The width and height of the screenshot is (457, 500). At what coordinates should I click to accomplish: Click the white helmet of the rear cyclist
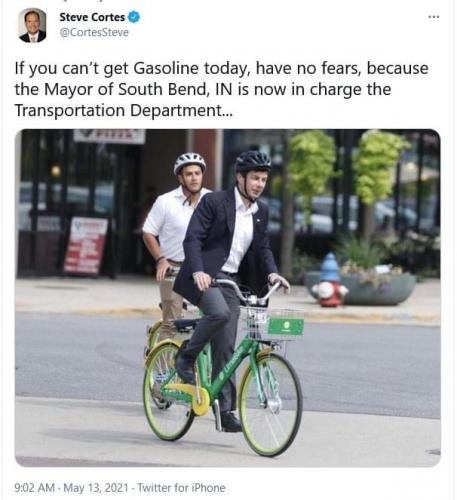(189, 162)
